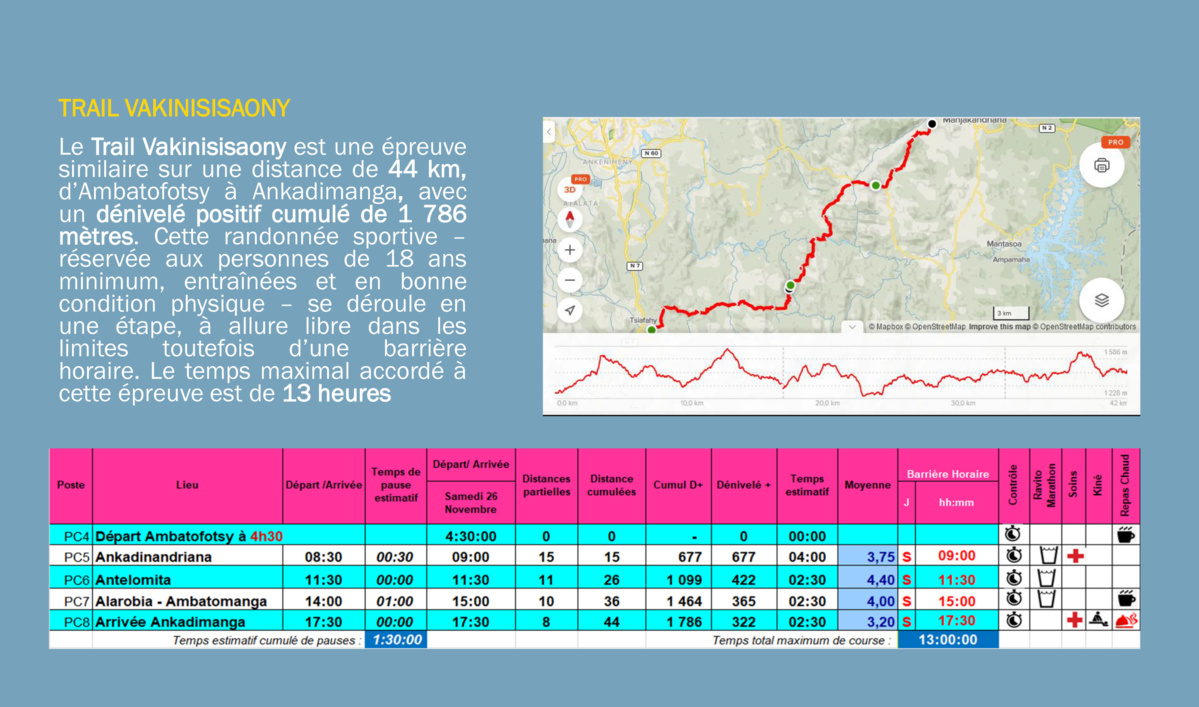Expand the side panel with left arrow

click(549, 133)
